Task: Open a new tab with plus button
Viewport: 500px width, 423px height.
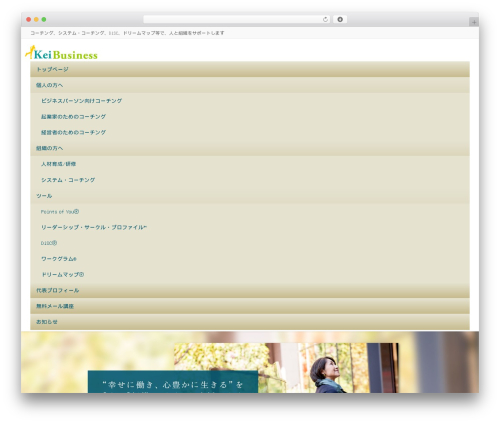Action: (x=474, y=22)
